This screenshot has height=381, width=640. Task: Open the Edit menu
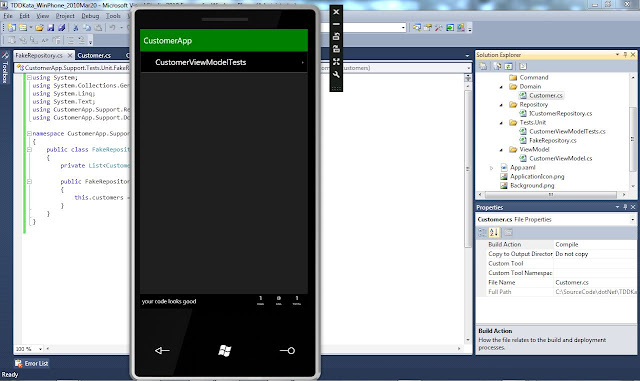pos(24,16)
